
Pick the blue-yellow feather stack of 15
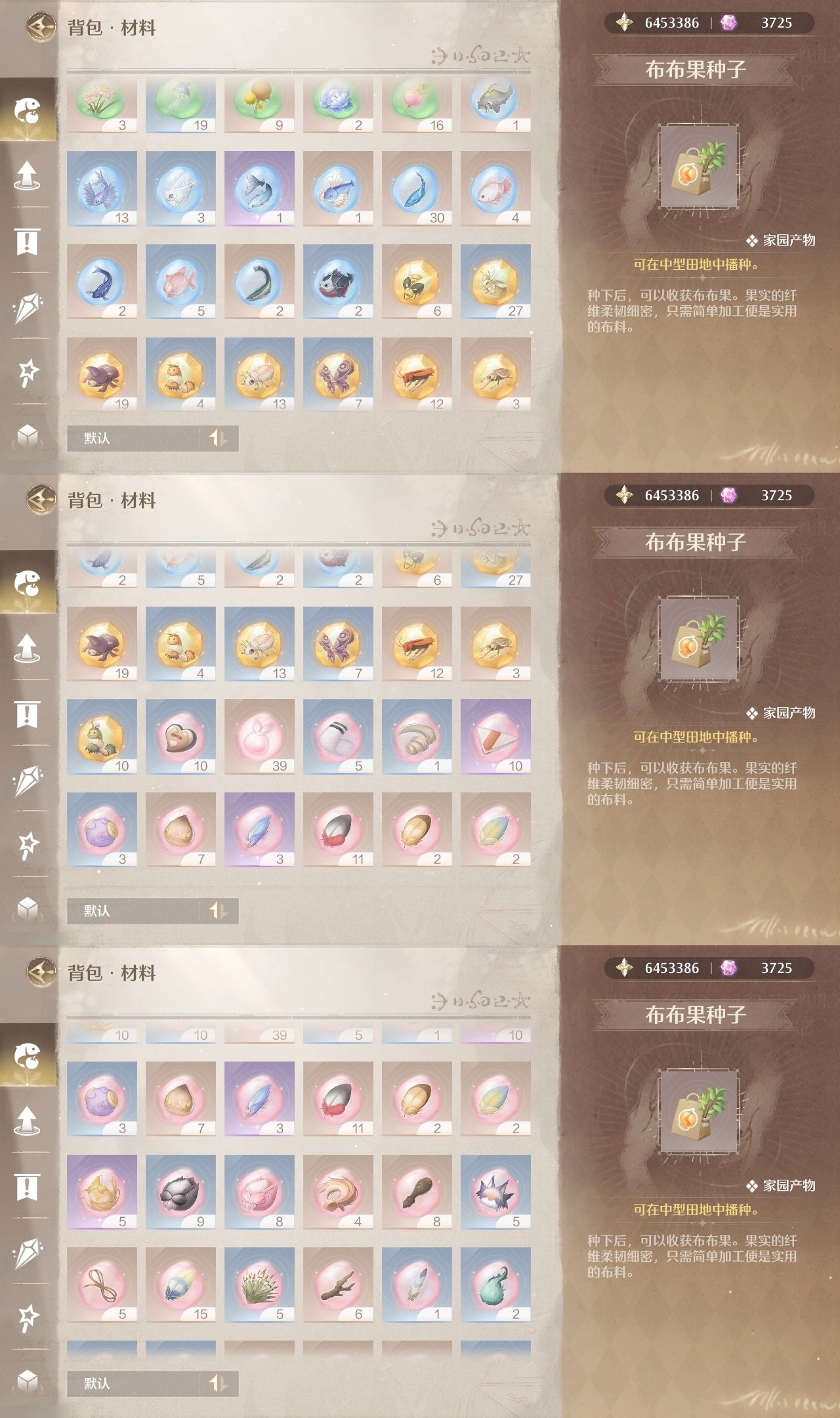tap(180, 1285)
